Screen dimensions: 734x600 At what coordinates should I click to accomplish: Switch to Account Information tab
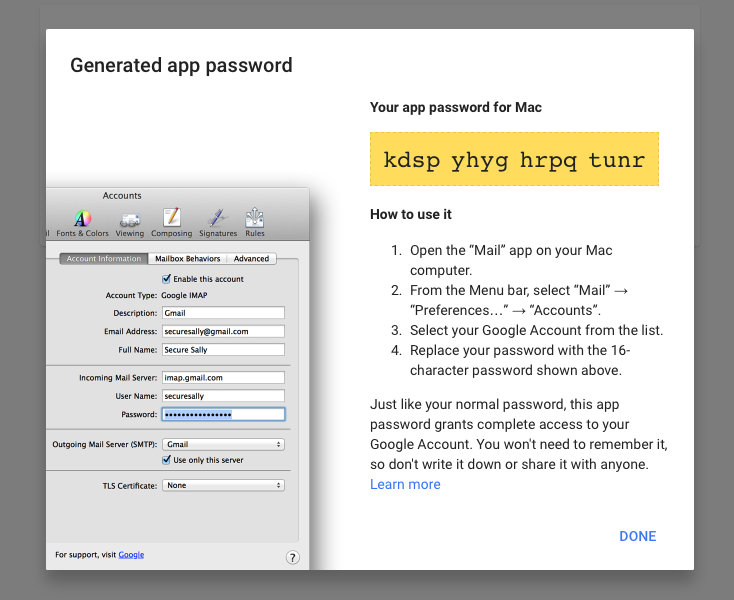(x=103, y=258)
